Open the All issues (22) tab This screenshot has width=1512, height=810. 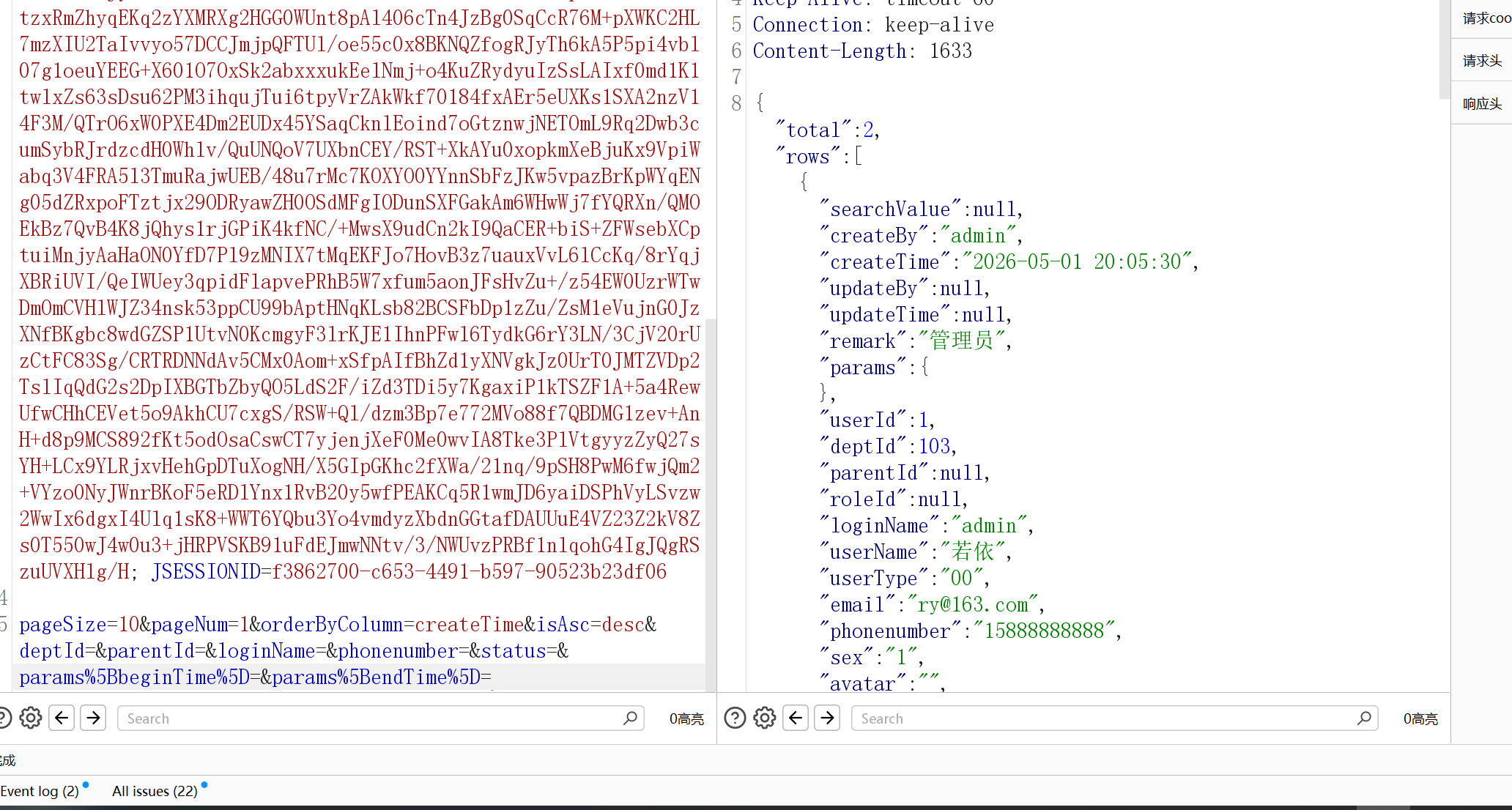tap(155, 791)
